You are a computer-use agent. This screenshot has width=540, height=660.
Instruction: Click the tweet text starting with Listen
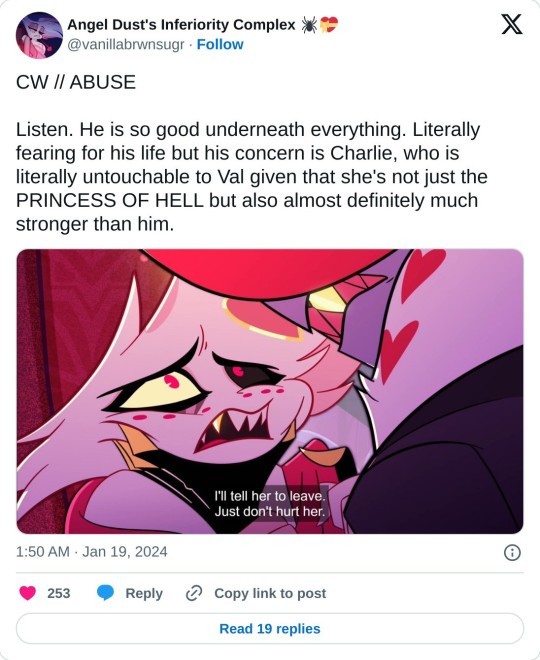tap(252, 177)
